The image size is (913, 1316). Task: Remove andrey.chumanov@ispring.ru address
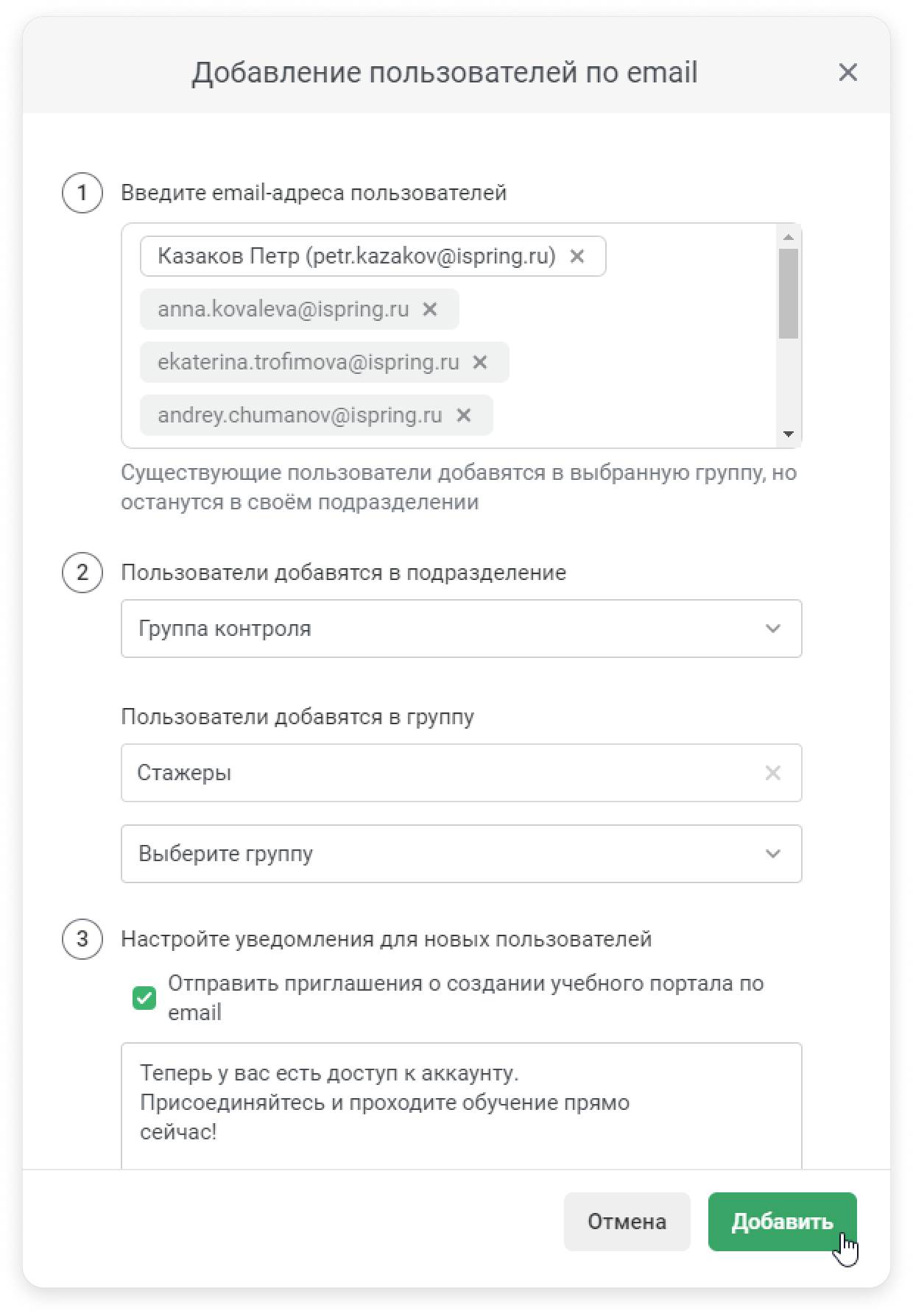pos(464,415)
